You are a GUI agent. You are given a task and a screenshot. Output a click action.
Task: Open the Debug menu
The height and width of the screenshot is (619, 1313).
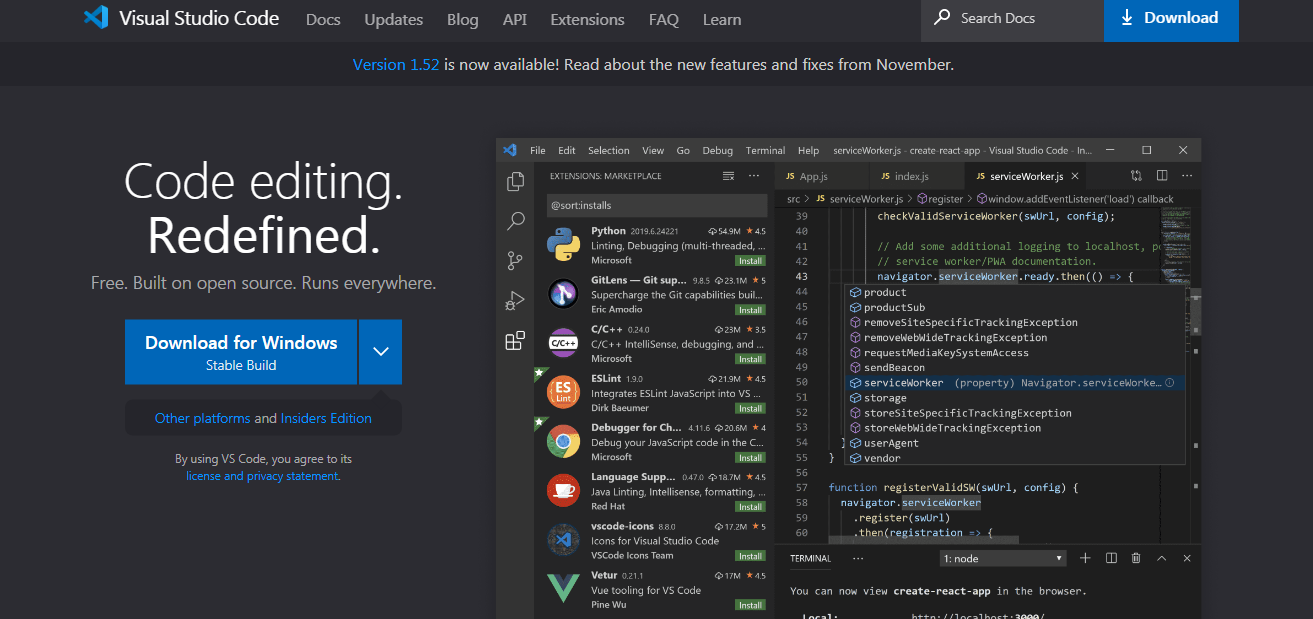click(x=718, y=150)
